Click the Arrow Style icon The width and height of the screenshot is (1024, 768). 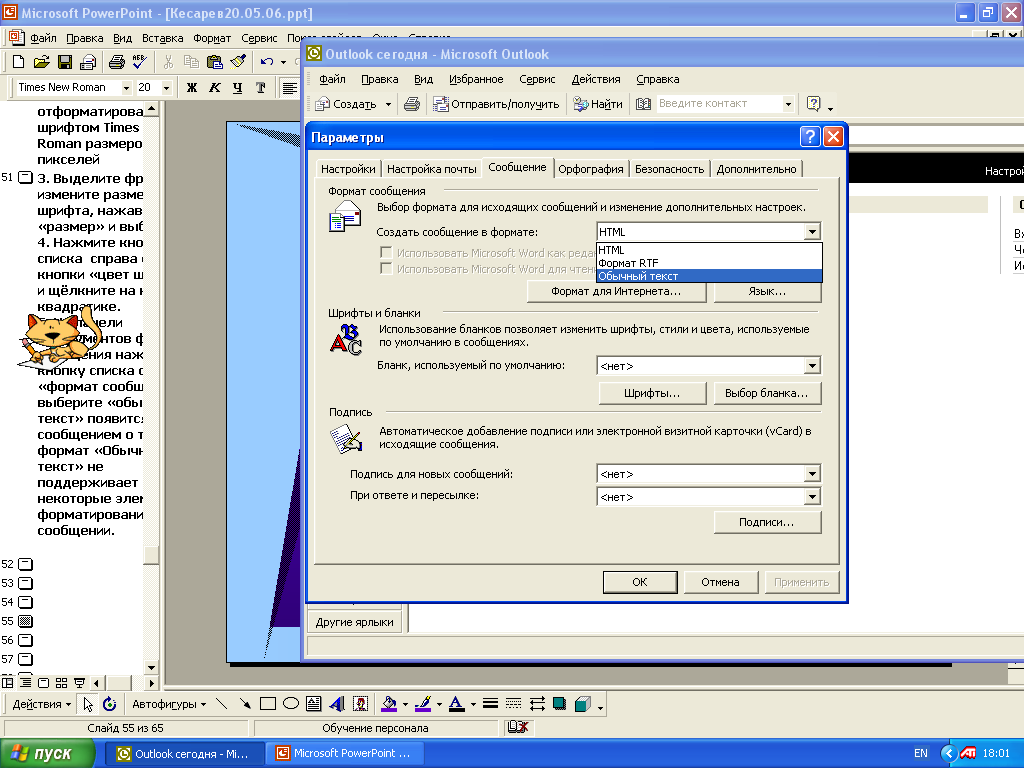point(537,703)
